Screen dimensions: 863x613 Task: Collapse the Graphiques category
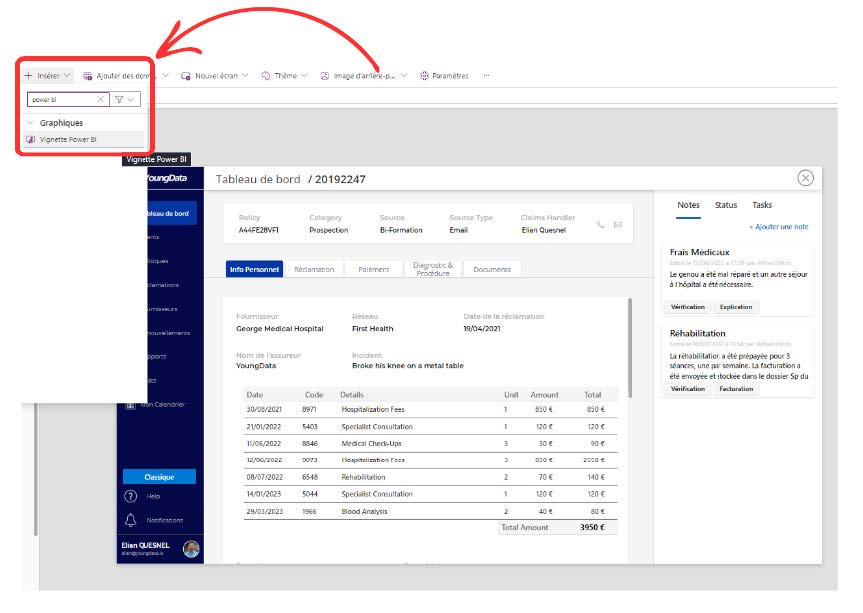point(31,123)
